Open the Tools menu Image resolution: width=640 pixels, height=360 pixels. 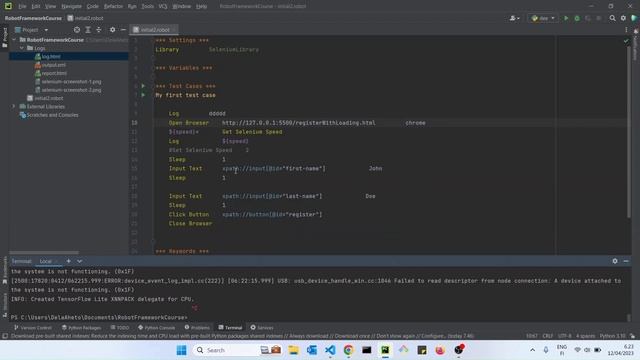[147, 7]
